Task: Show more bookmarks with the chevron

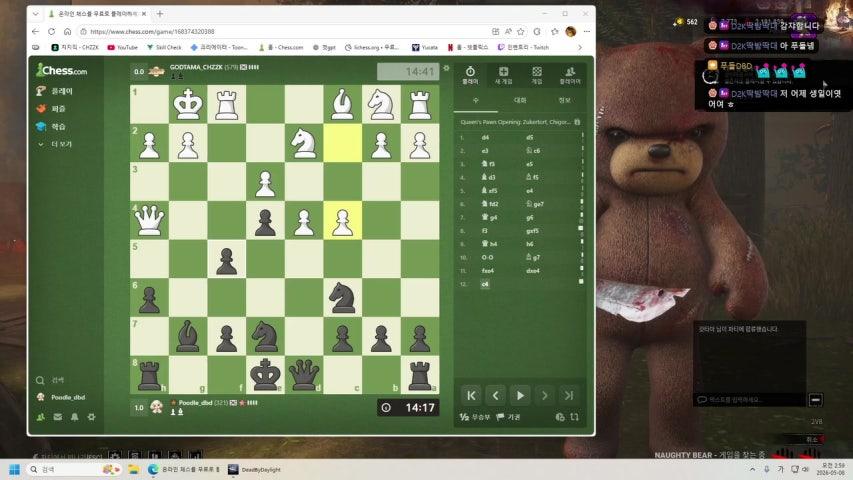Action: click(579, 47)
